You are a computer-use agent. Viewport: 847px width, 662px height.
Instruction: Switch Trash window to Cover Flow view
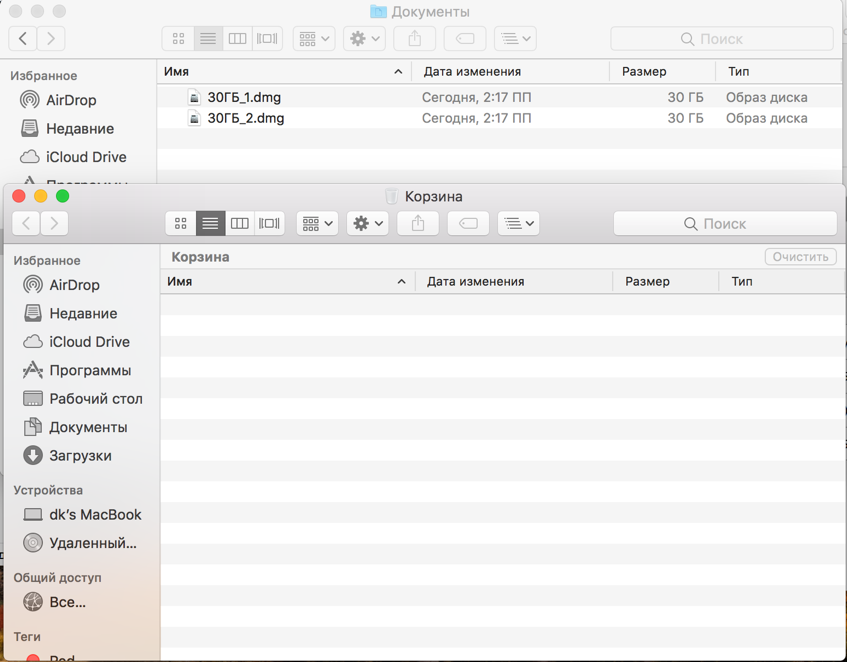(269, 224)
